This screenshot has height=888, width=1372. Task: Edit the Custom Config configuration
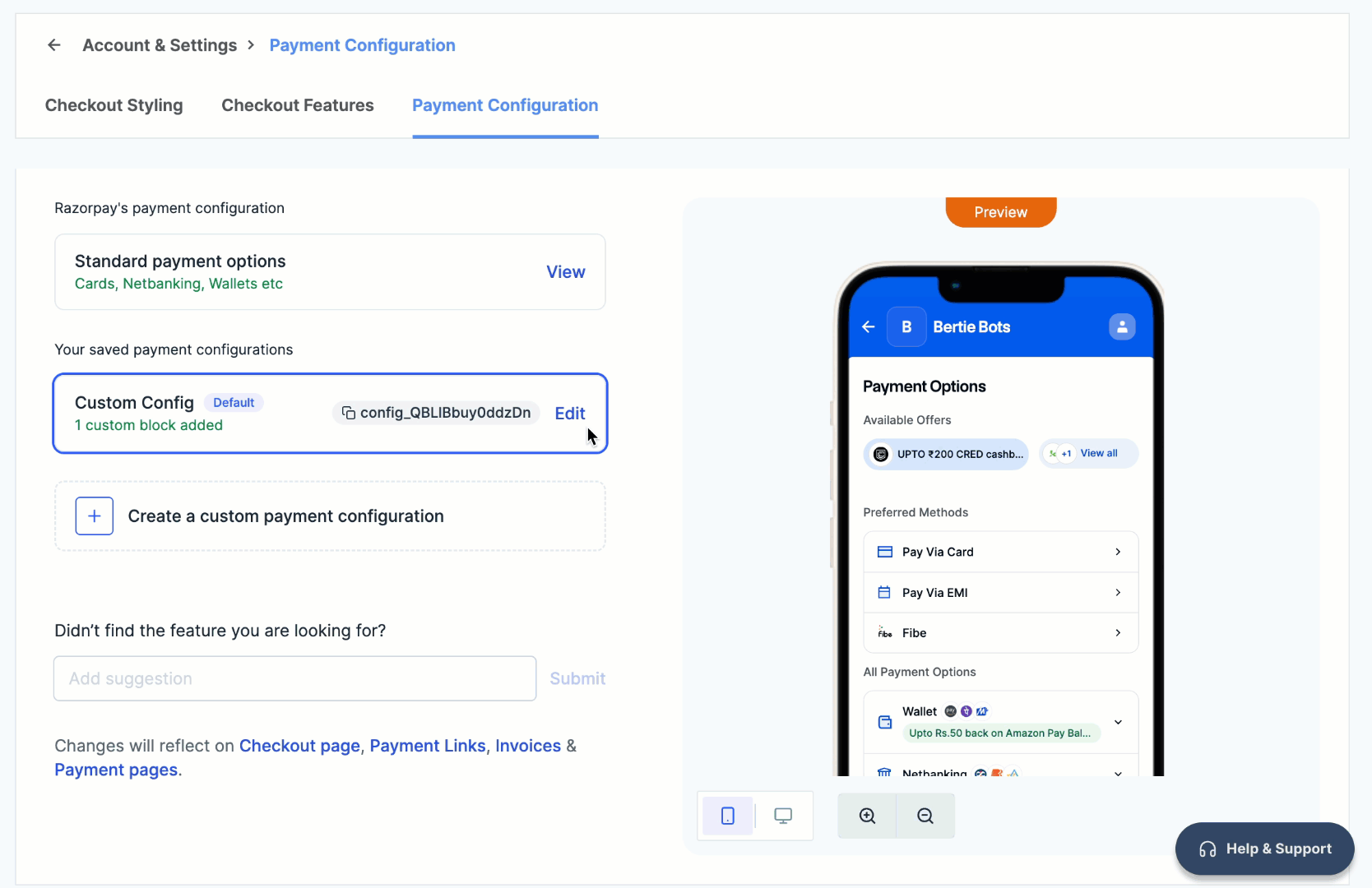point(570,414)
